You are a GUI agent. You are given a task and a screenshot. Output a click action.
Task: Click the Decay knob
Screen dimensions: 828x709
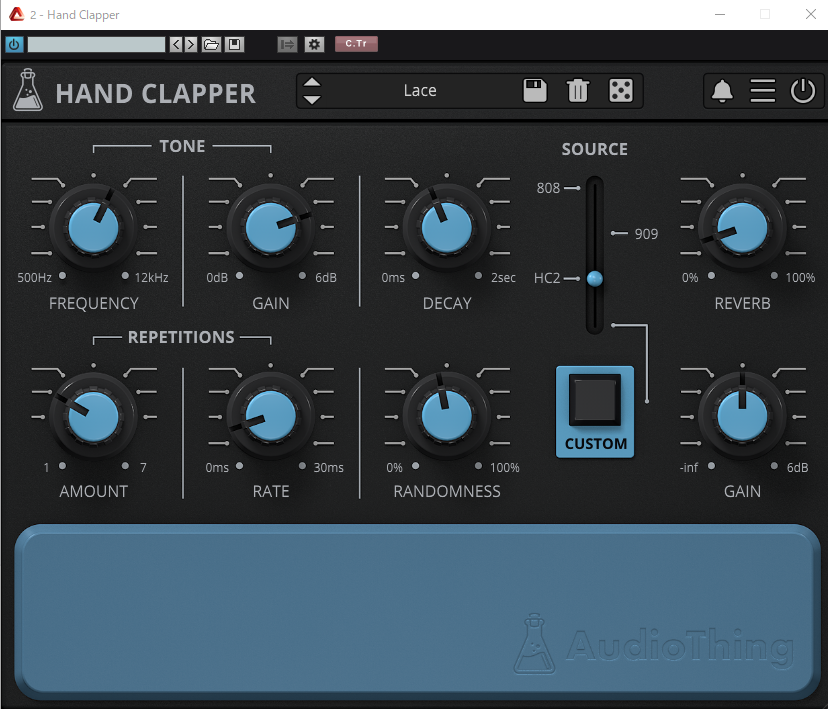(447, 228)
